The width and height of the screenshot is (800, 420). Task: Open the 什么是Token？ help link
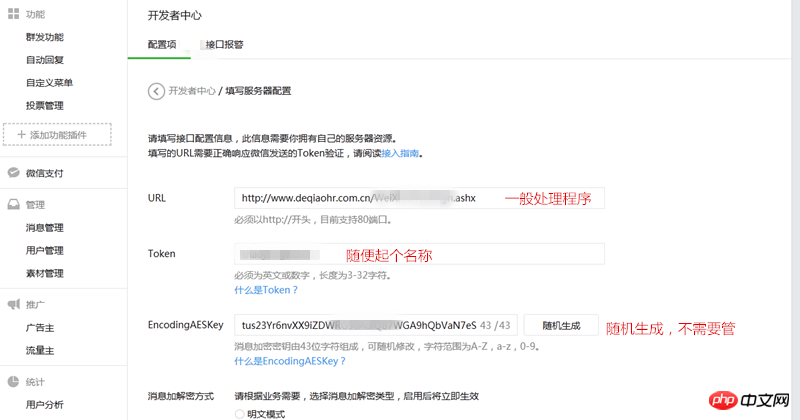click(266, 290)
